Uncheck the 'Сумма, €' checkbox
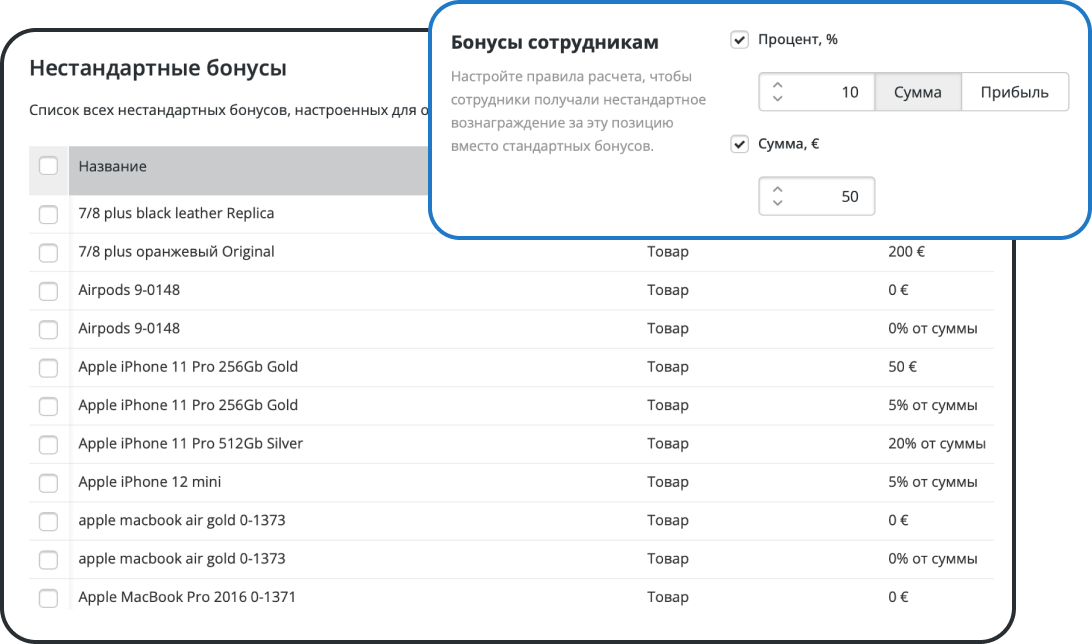 pos(740,145)
